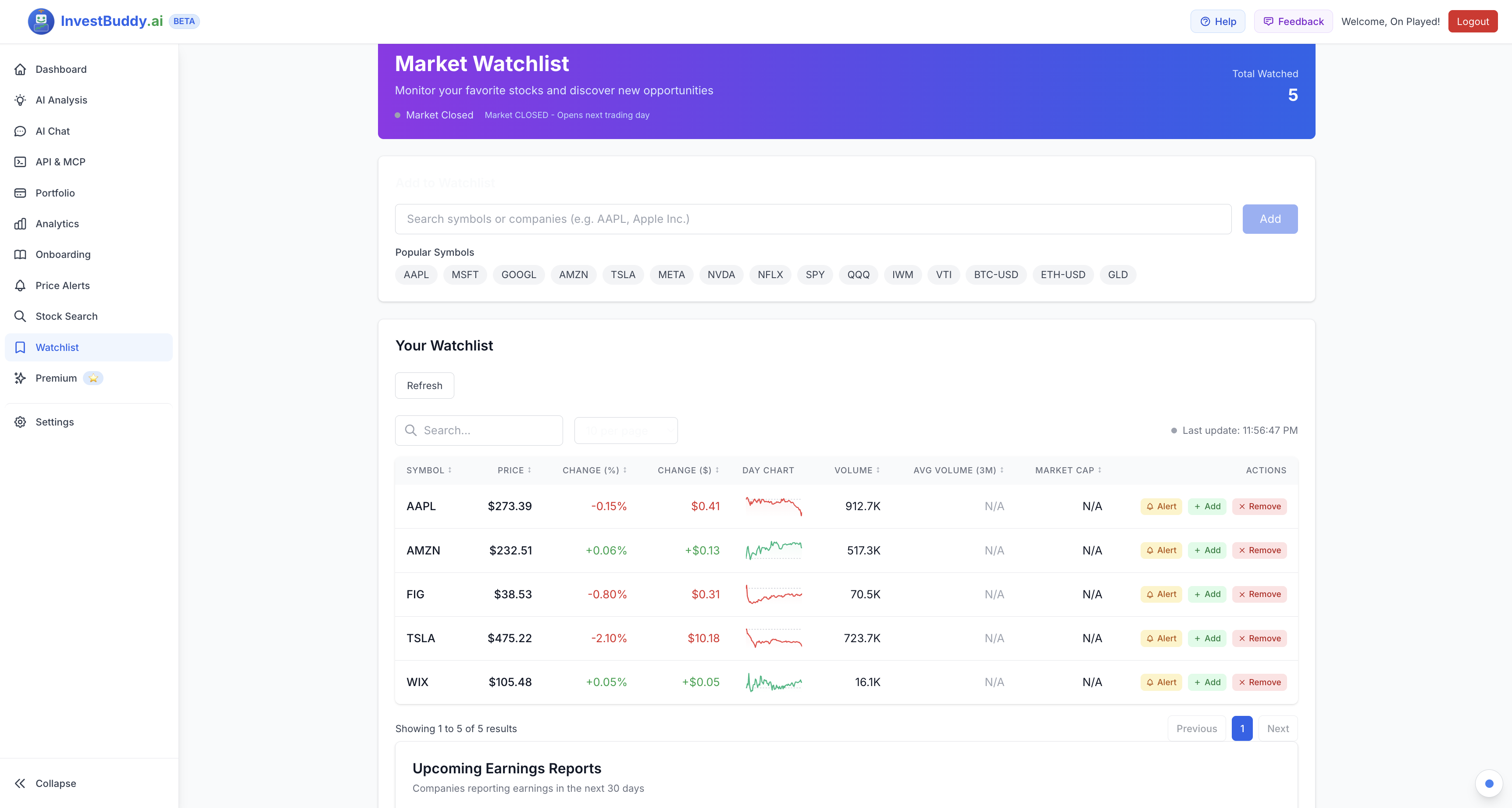Image resolution: width=1512 pixels, height=808 pixels.
Task: Click Add in the TSLA row
Action: pos(1207,638)
